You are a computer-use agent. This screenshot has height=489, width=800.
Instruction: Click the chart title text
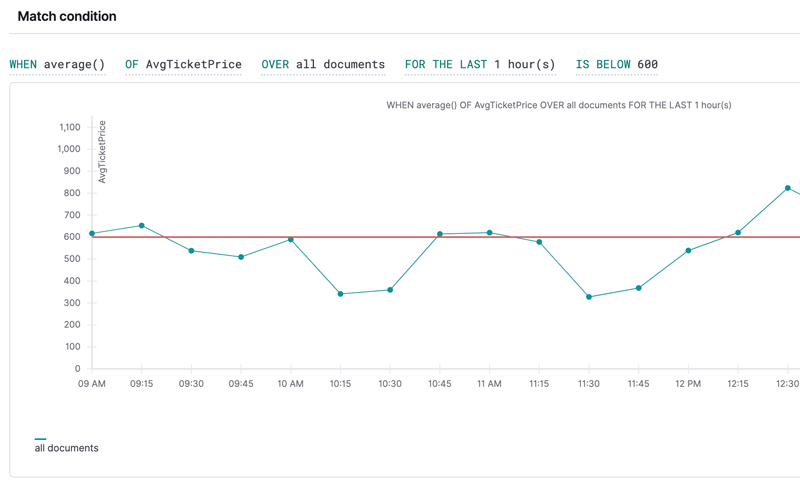tap(559, 105)
